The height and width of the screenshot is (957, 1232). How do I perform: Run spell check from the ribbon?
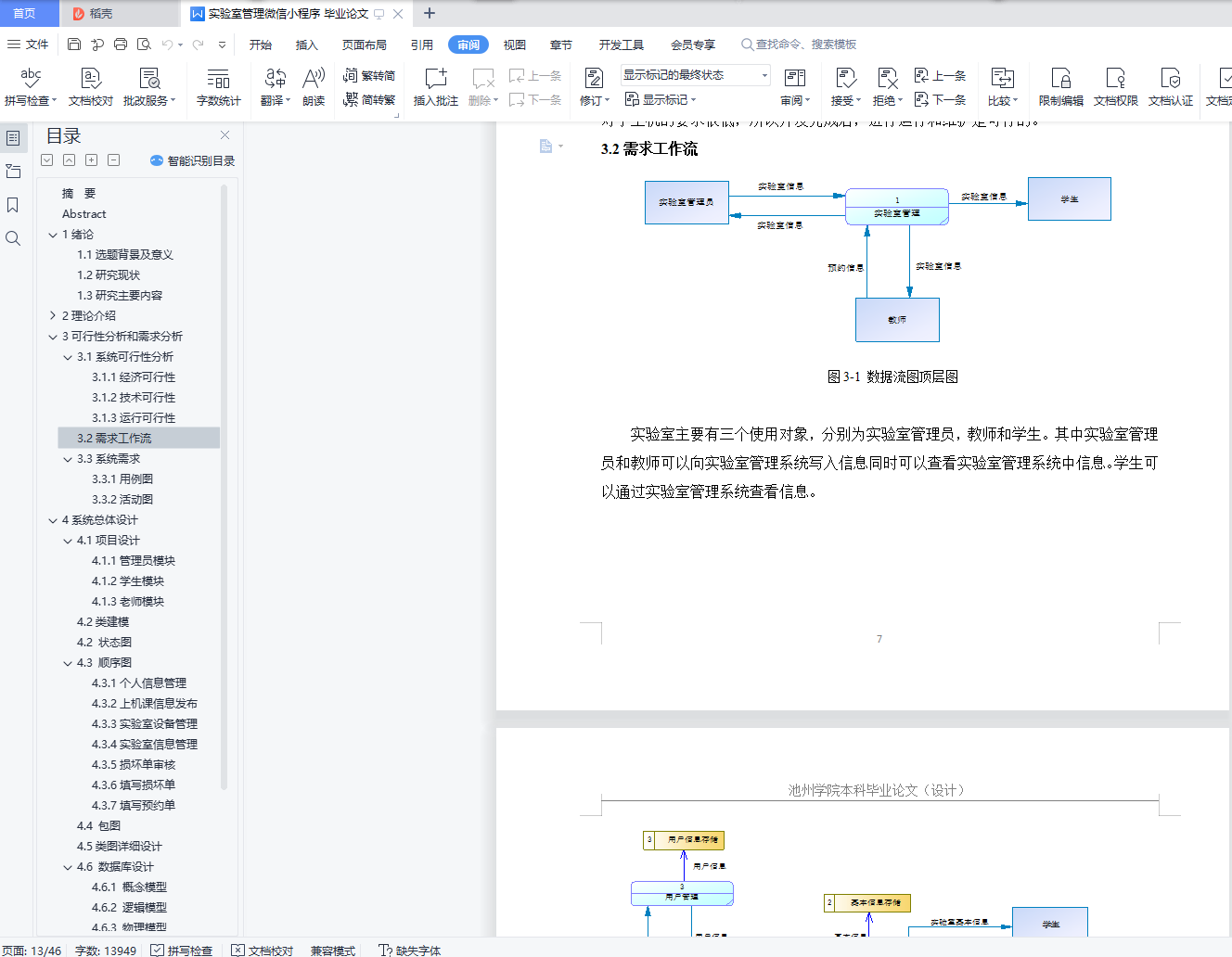31,86
